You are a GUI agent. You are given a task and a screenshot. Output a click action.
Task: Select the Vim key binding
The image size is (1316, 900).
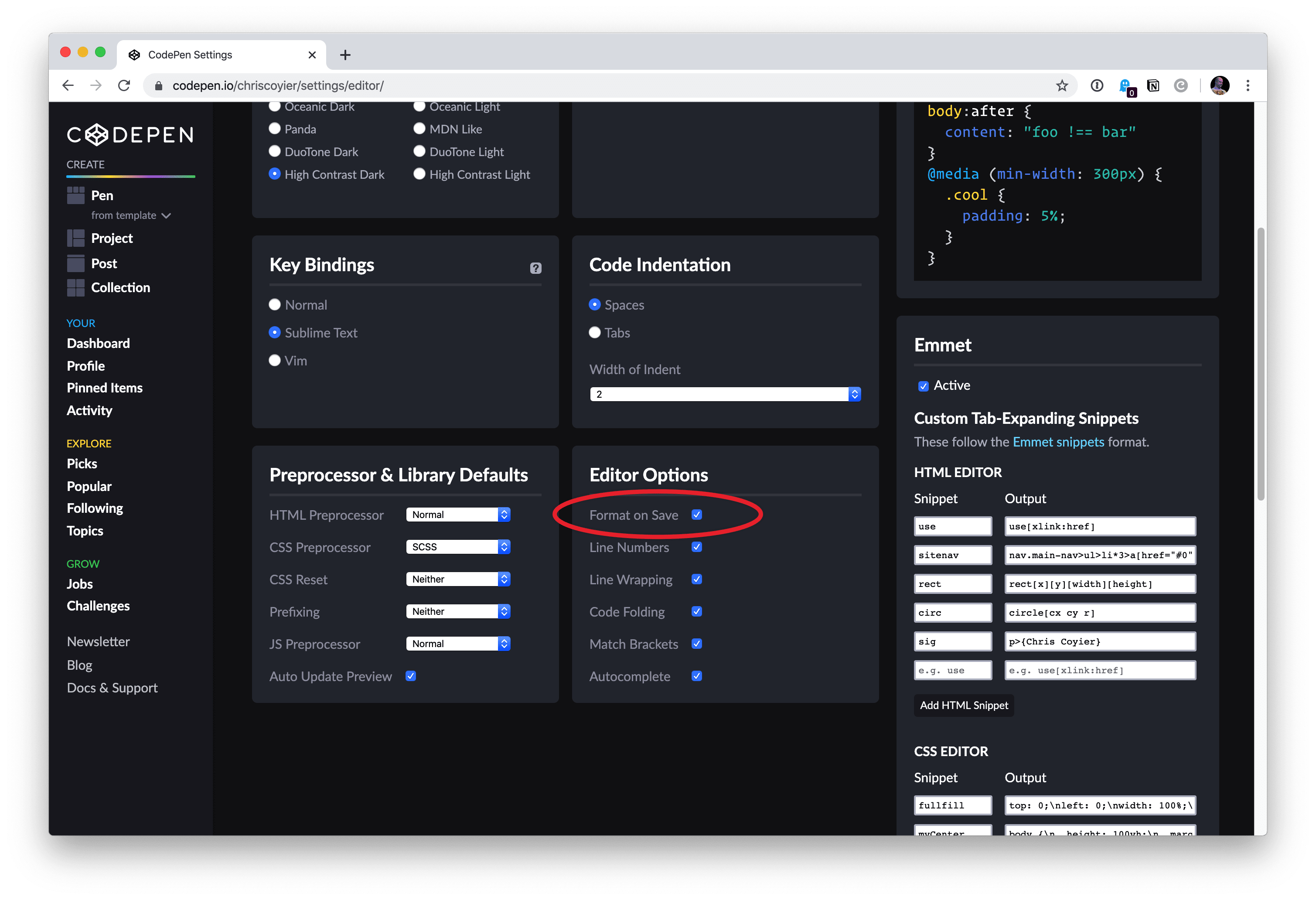coord(275,360)
